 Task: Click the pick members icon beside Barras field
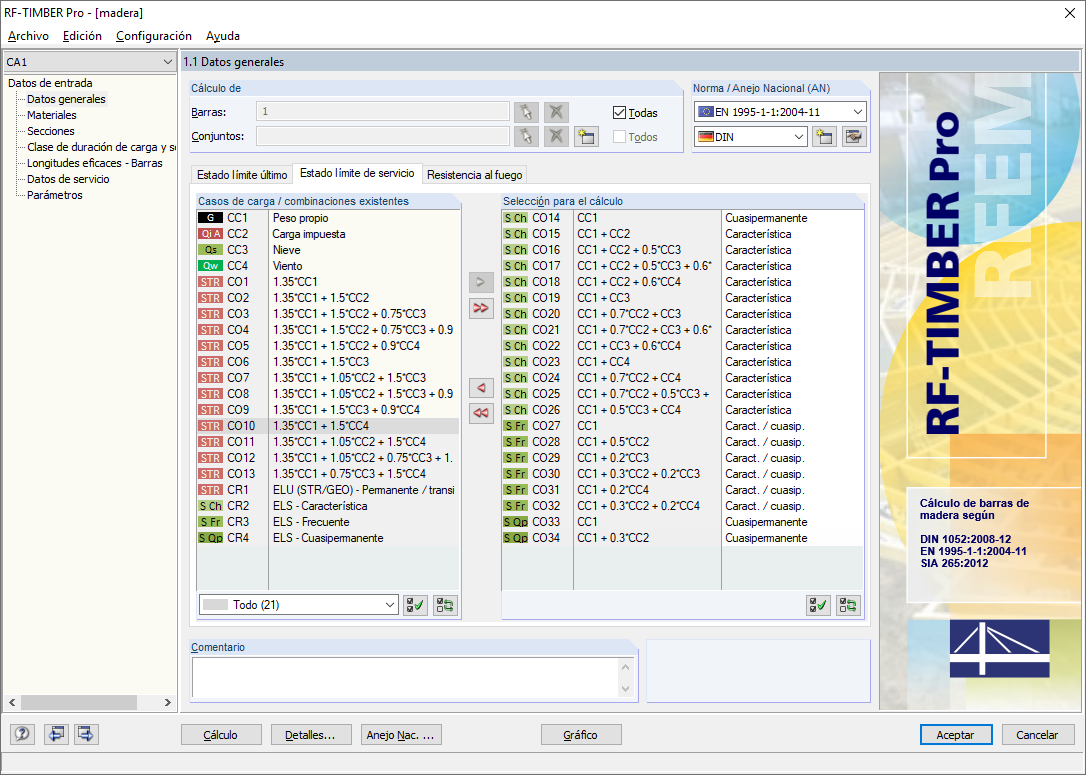tap(526, 112)
